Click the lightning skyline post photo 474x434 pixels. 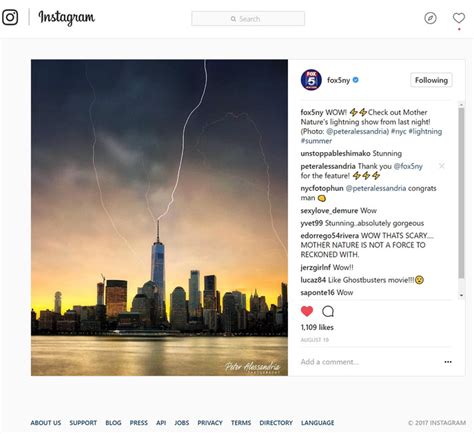[x=159, y=218]
